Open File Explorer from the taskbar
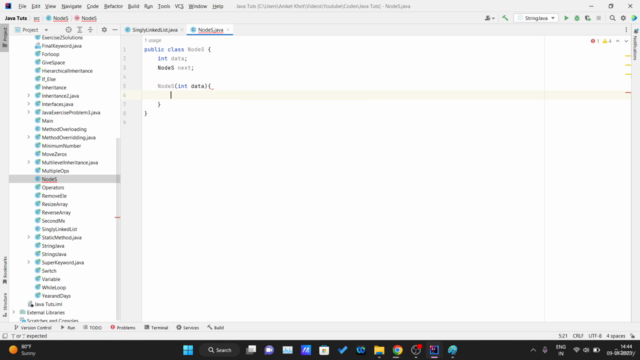The image size is (640, 360). point(379,350)
